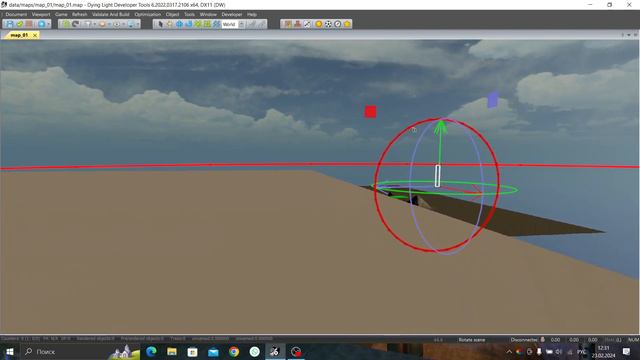Click the white selected object box in the gizmo
This screenshot has height=360, width=640.
point(438,176)
